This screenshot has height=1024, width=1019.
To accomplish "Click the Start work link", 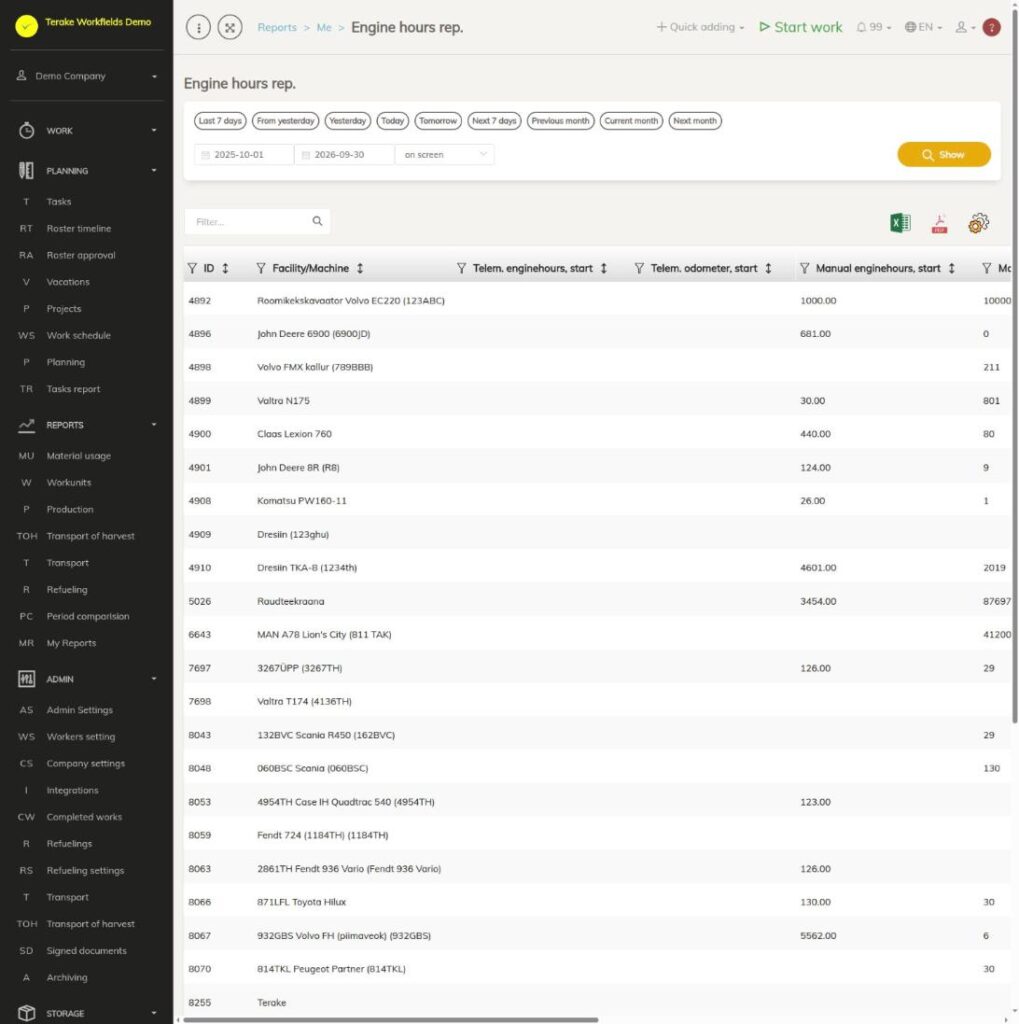I will (x=801, y=27).
